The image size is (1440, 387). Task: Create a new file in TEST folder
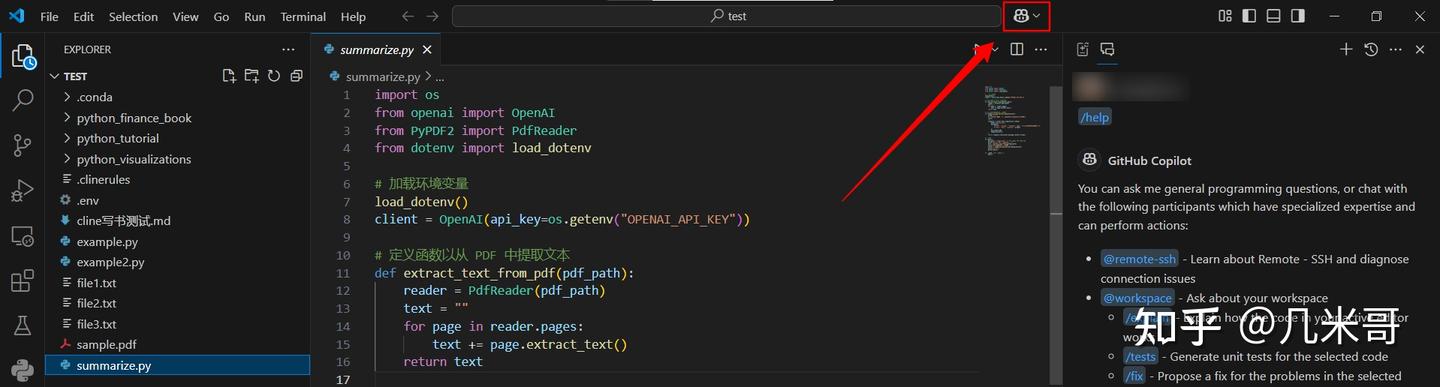(x=229, y=76)
